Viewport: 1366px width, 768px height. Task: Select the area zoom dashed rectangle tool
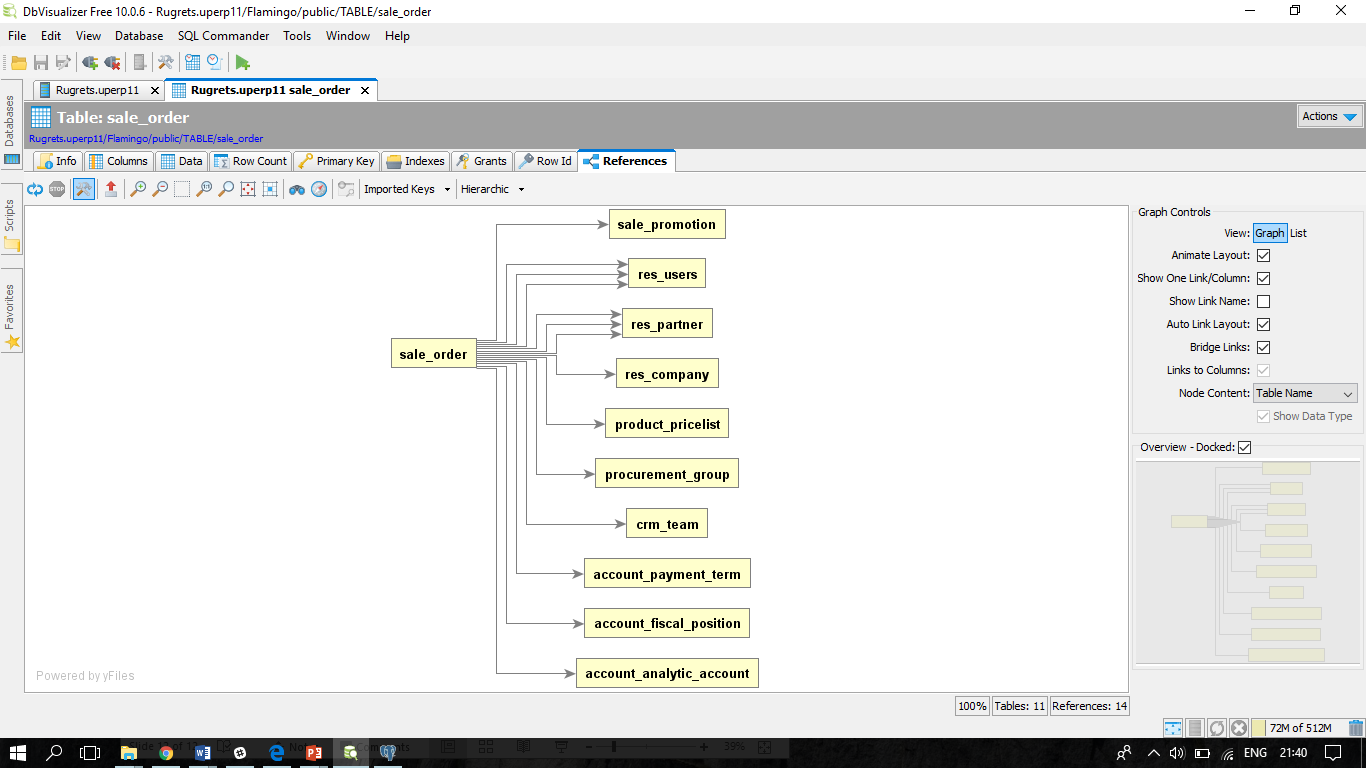pyautogui.click(x=182, y=189)
